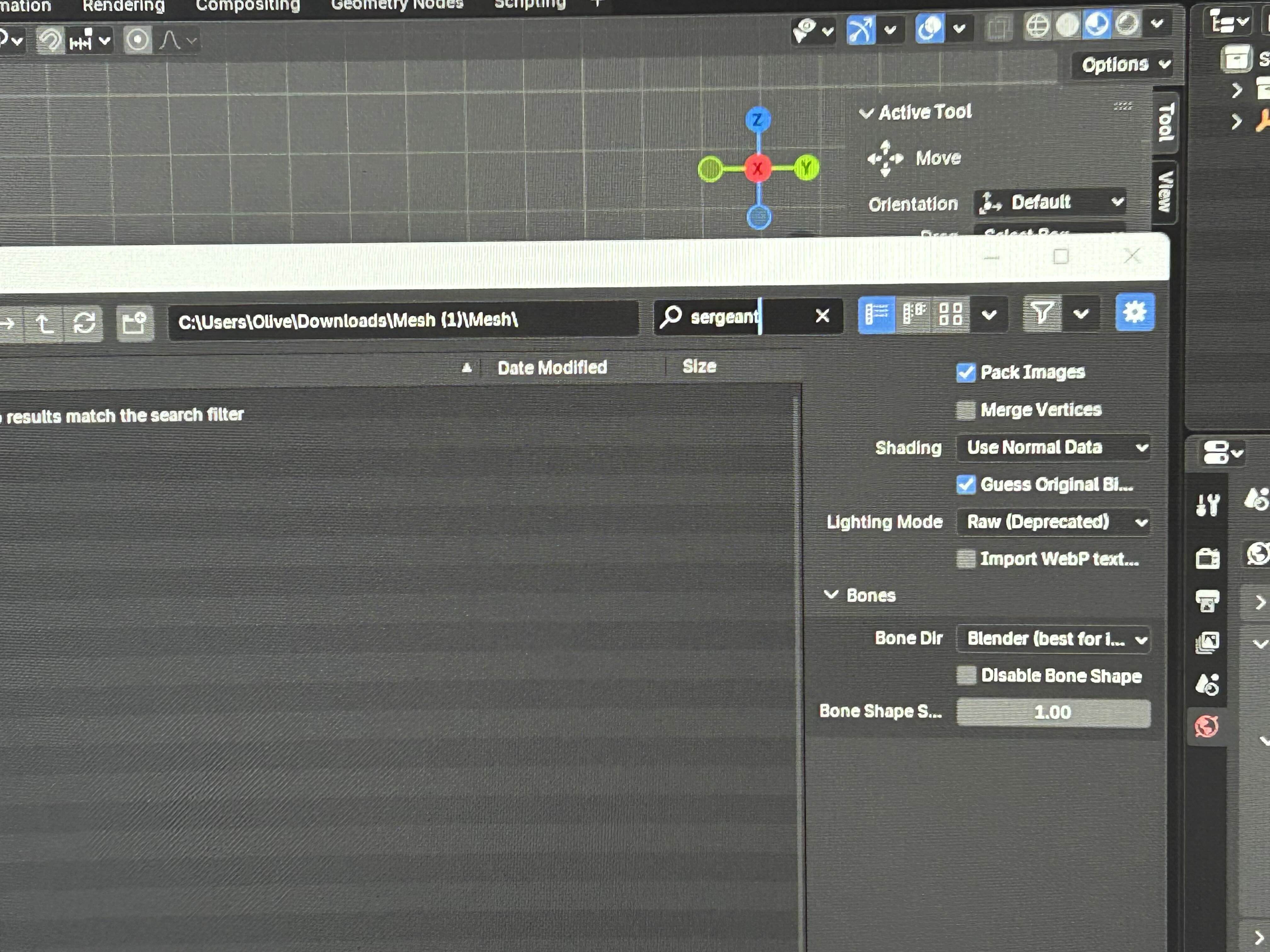The height and width of the screenshot is (952, 1270).
Task: Open the object type visibility menu
Action: [x=813, y=30]
